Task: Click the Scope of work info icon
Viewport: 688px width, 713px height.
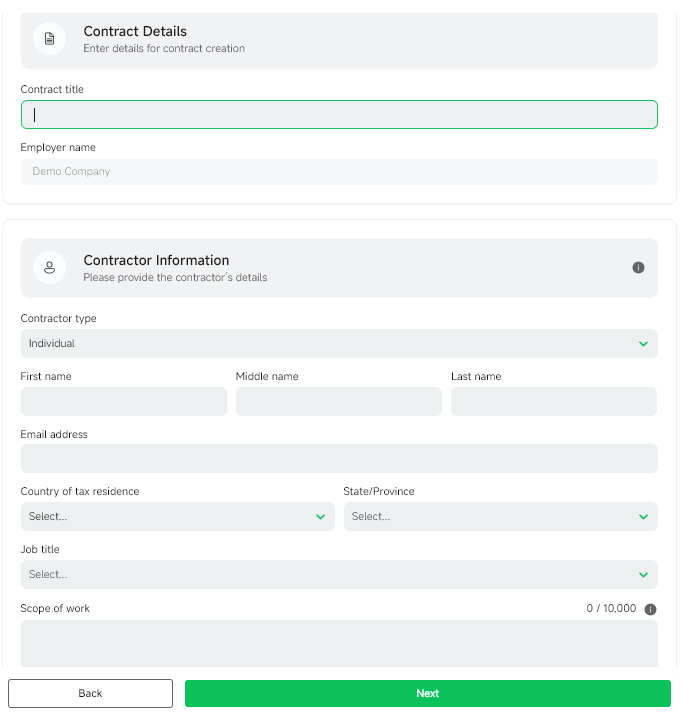Action: click(650, 609)
